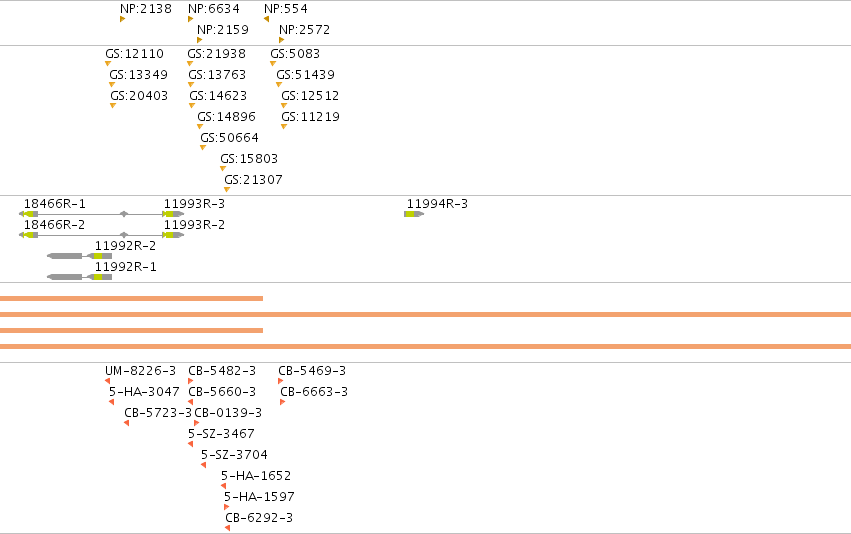The image size is (851, 534).
Task: Select the GS:15803 feature label
Action: (249, 159)
